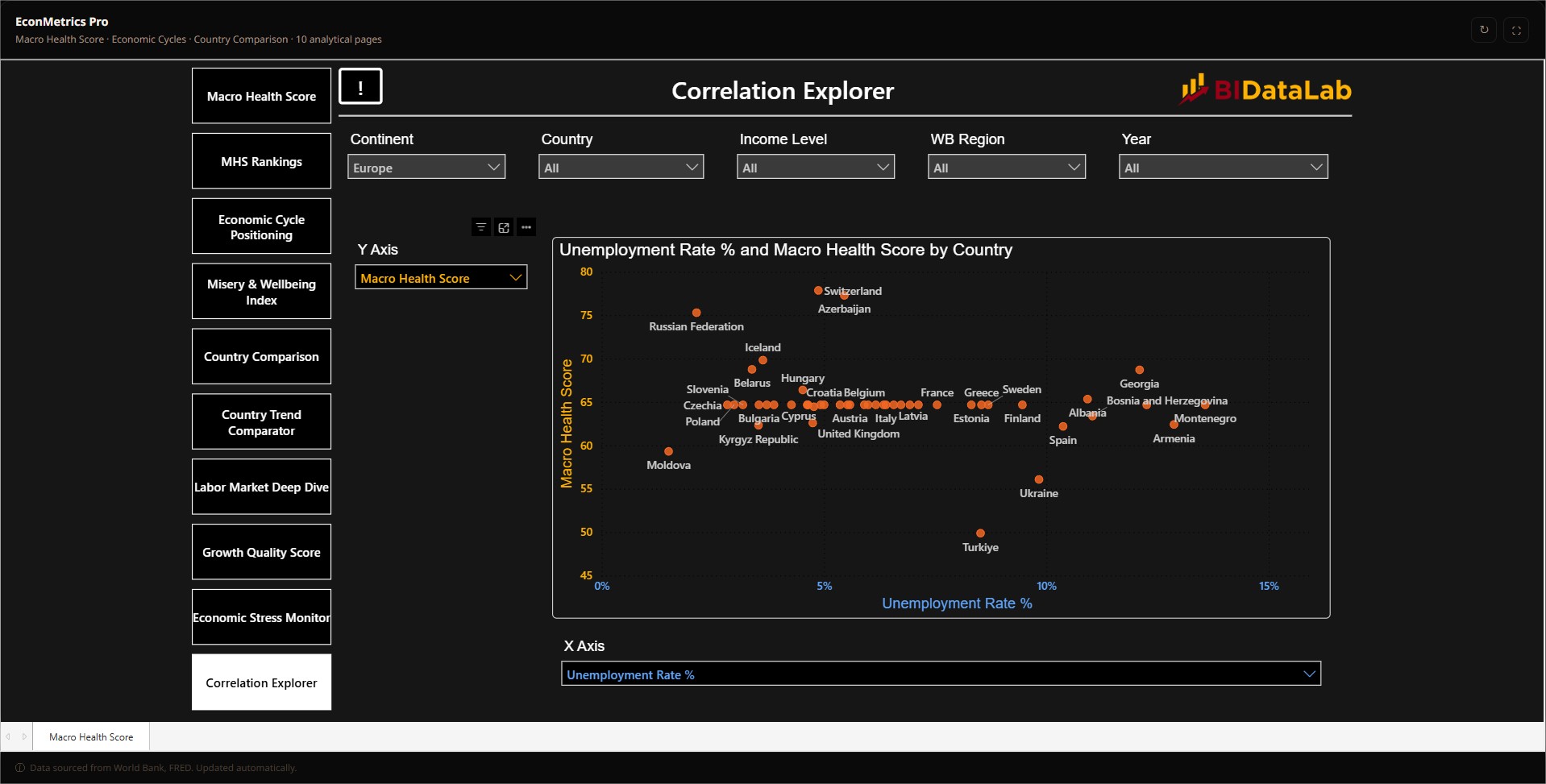The width and height of the screenshot is (1546, 784).
Task: Open the Year filter dropdown
Action: pyautogui.click(x=1223, y=167)
